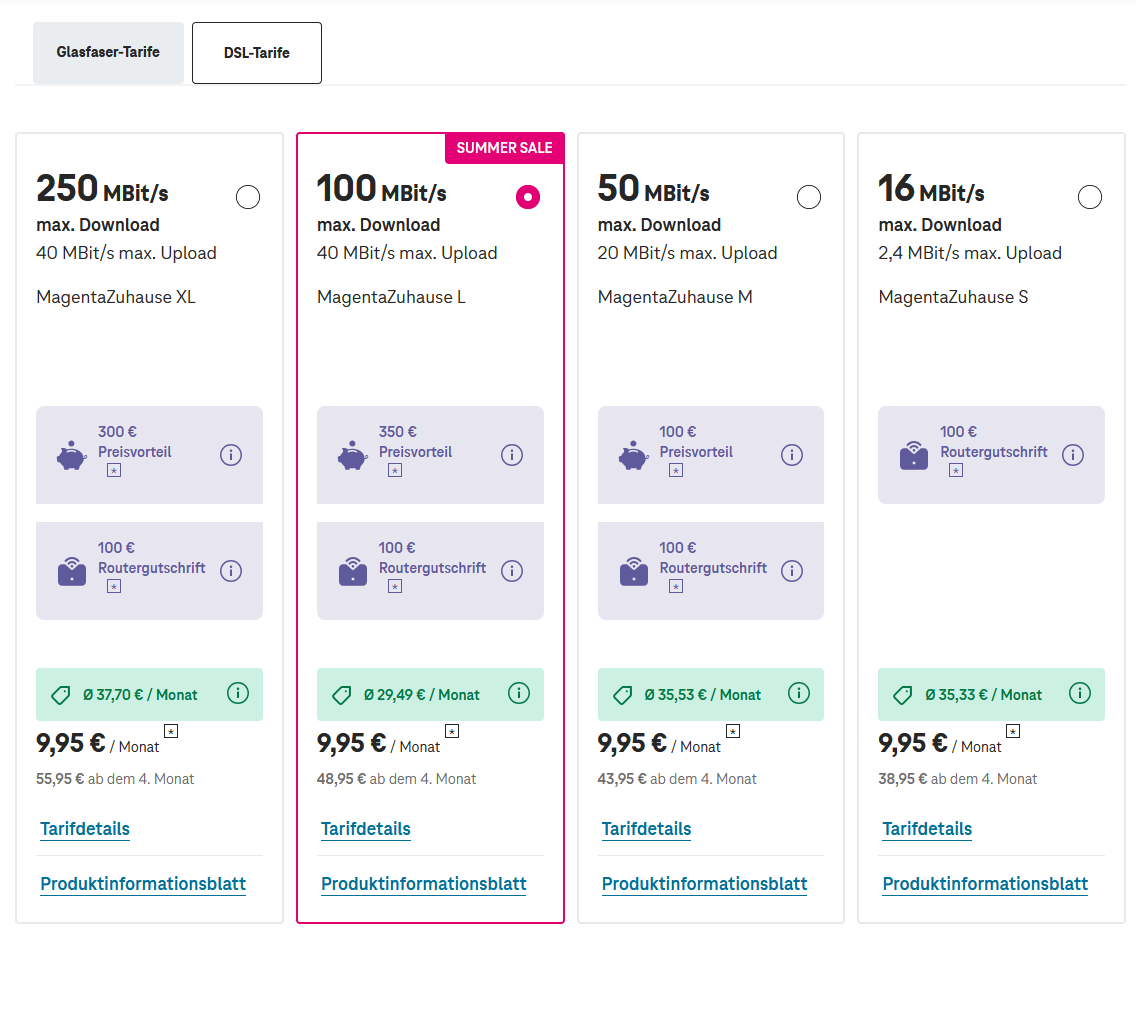
Task: Open info icon for MagentaZuhause M Routergutschrift
Action: tap(792, 571)
